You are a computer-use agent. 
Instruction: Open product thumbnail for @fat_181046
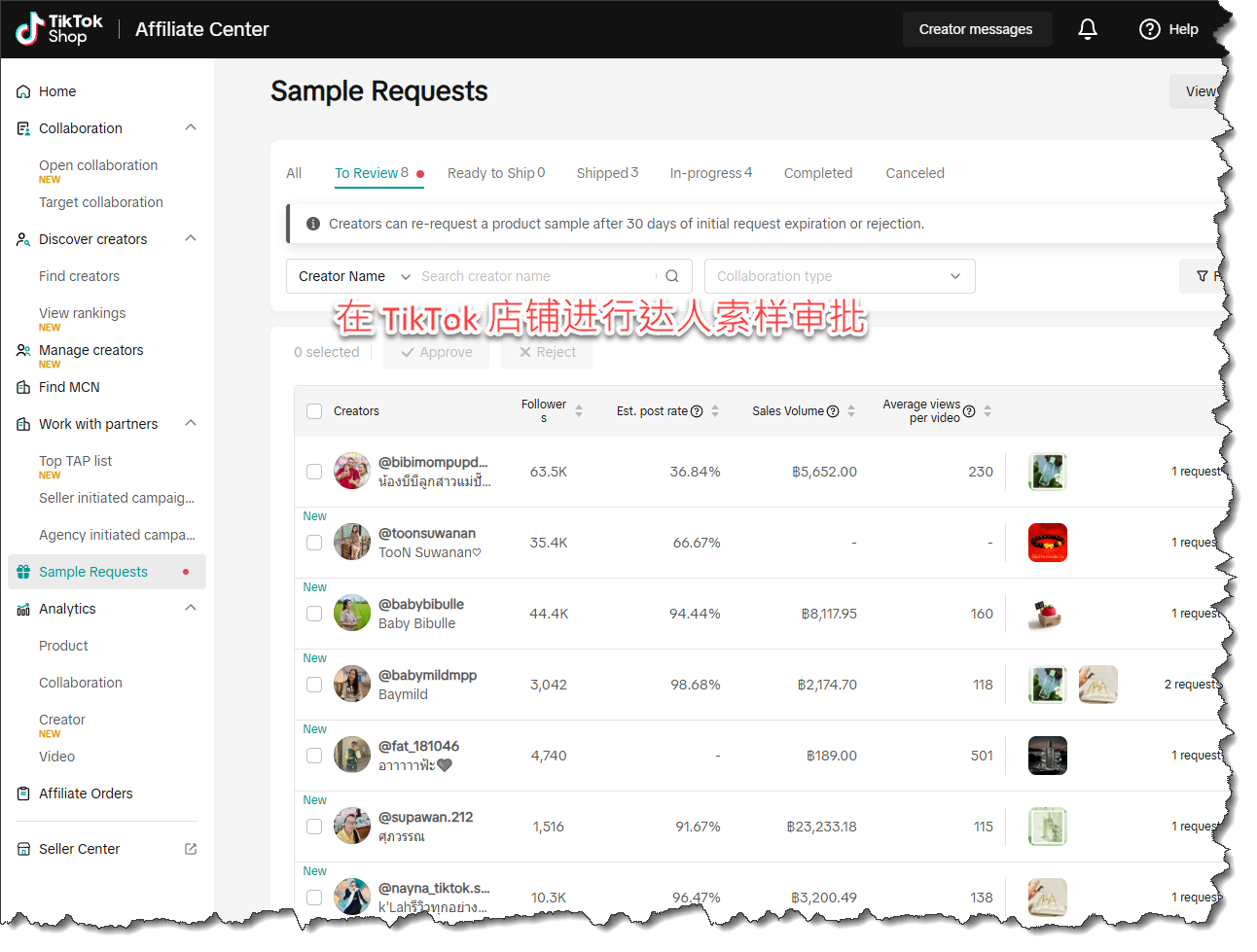1047,756
